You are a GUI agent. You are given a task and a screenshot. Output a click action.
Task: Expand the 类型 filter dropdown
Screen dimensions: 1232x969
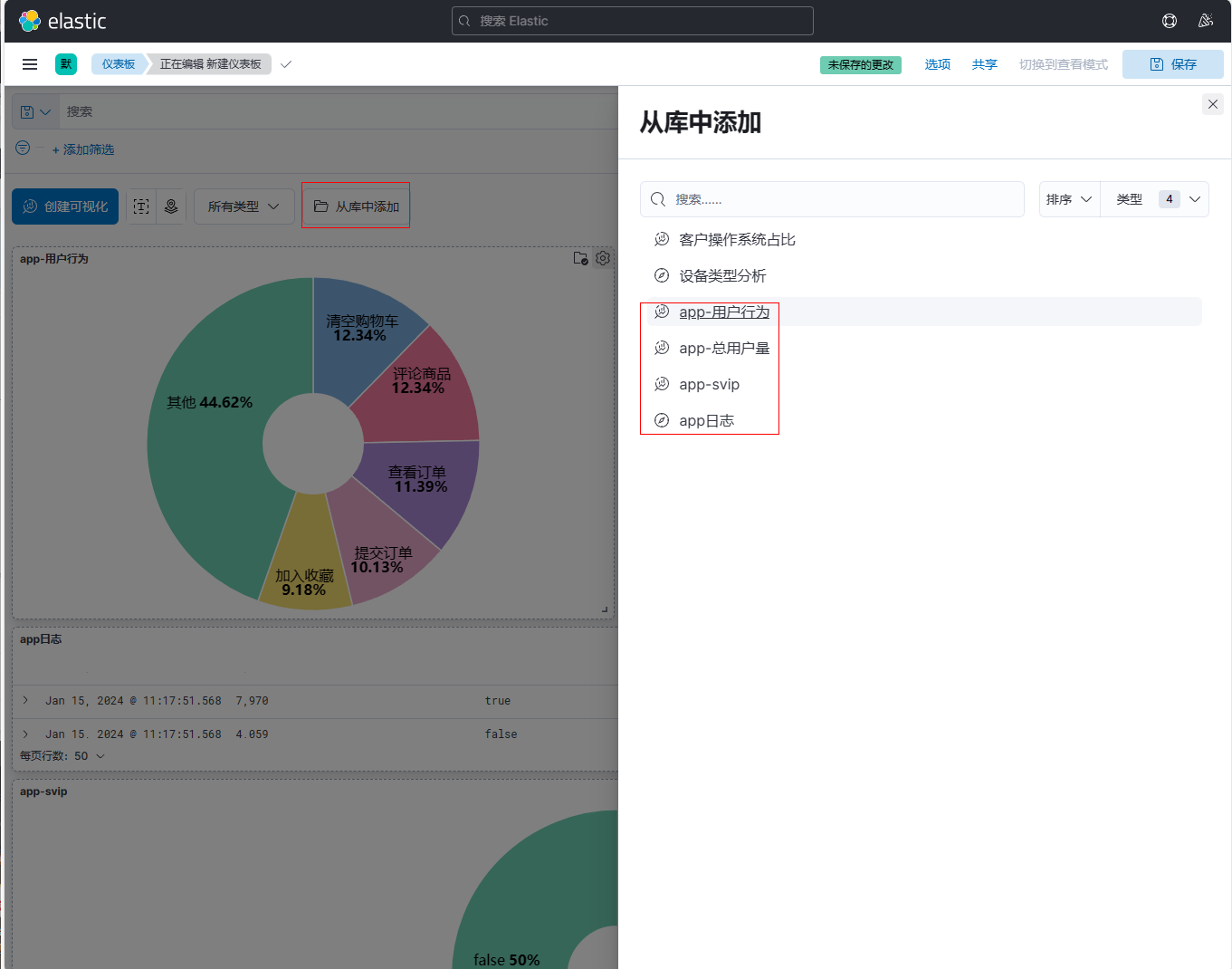[x=1156, y=199]
